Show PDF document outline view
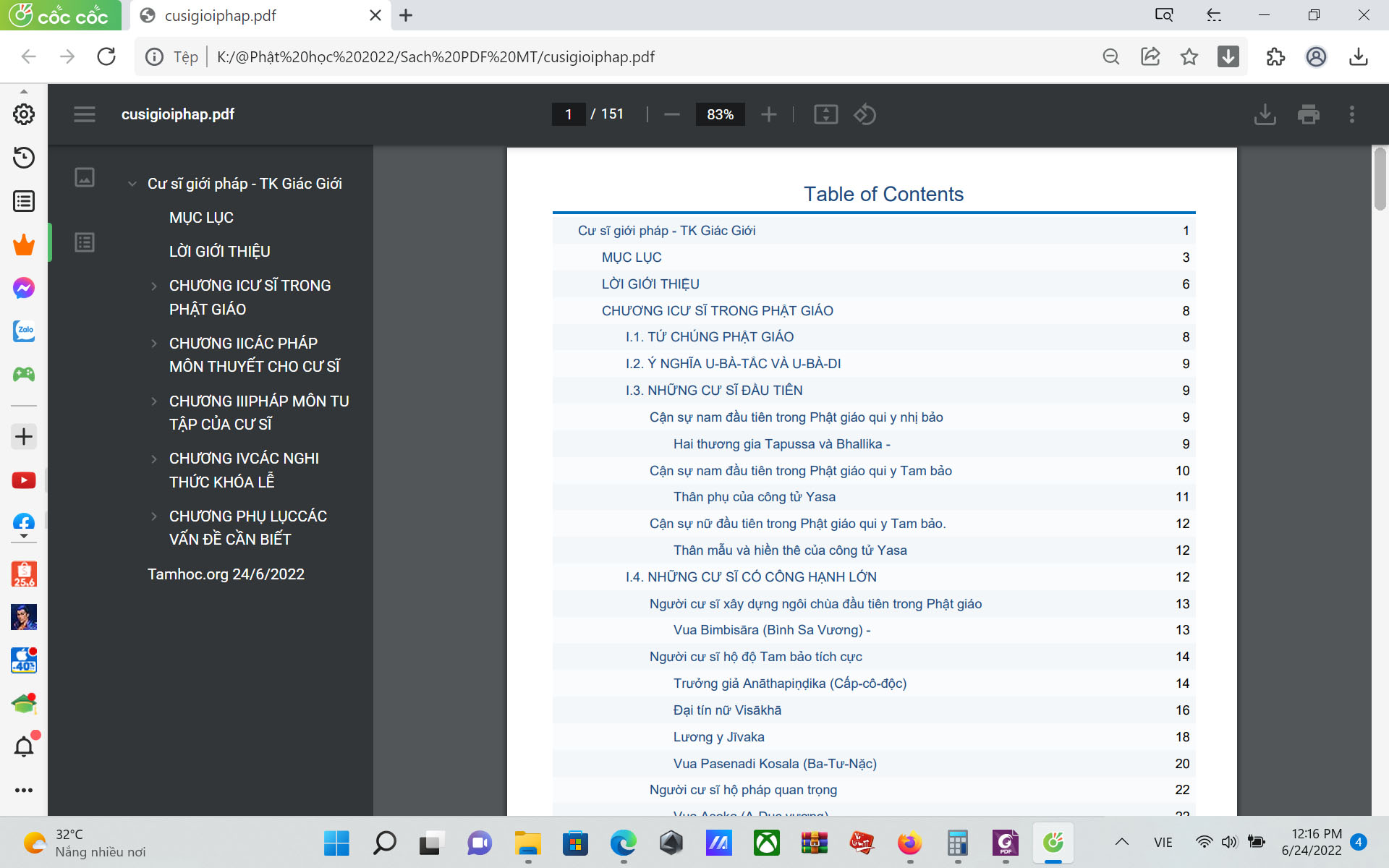 click(85, 242)
